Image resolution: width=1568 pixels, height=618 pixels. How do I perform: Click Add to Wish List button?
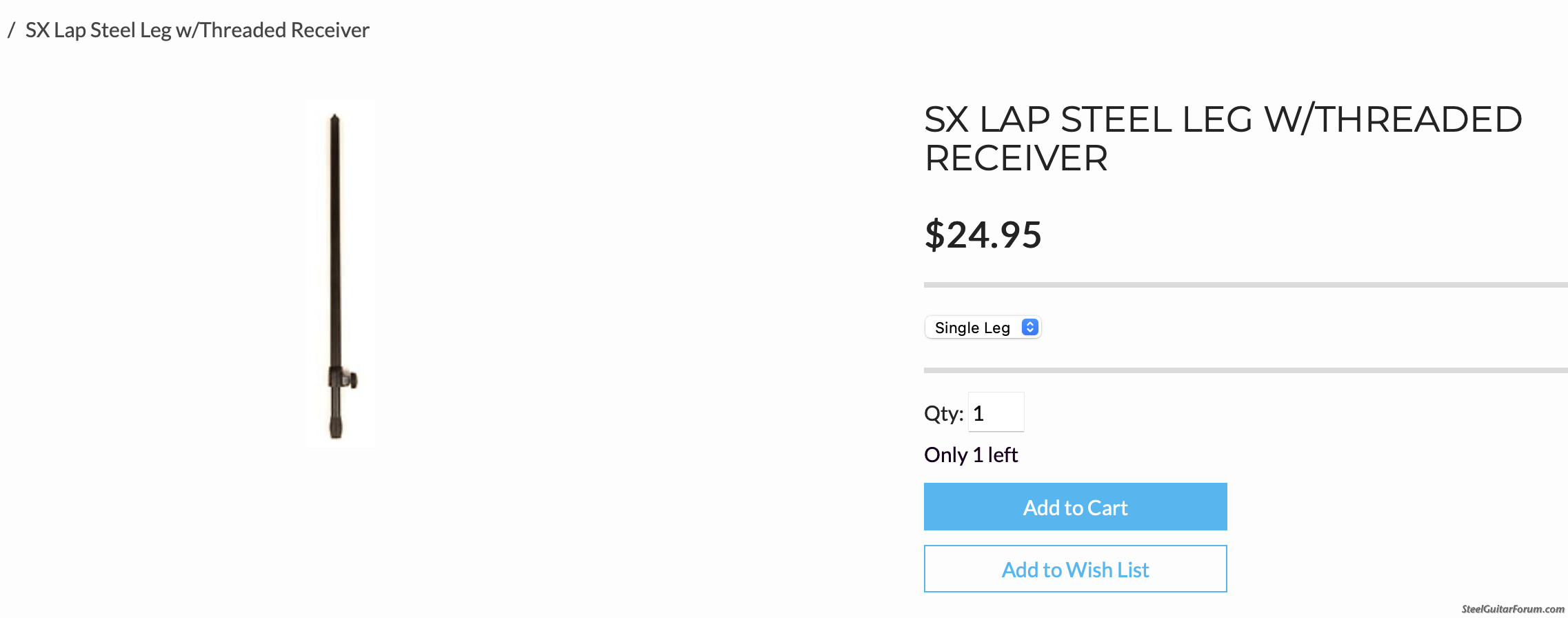(1075, 569)
